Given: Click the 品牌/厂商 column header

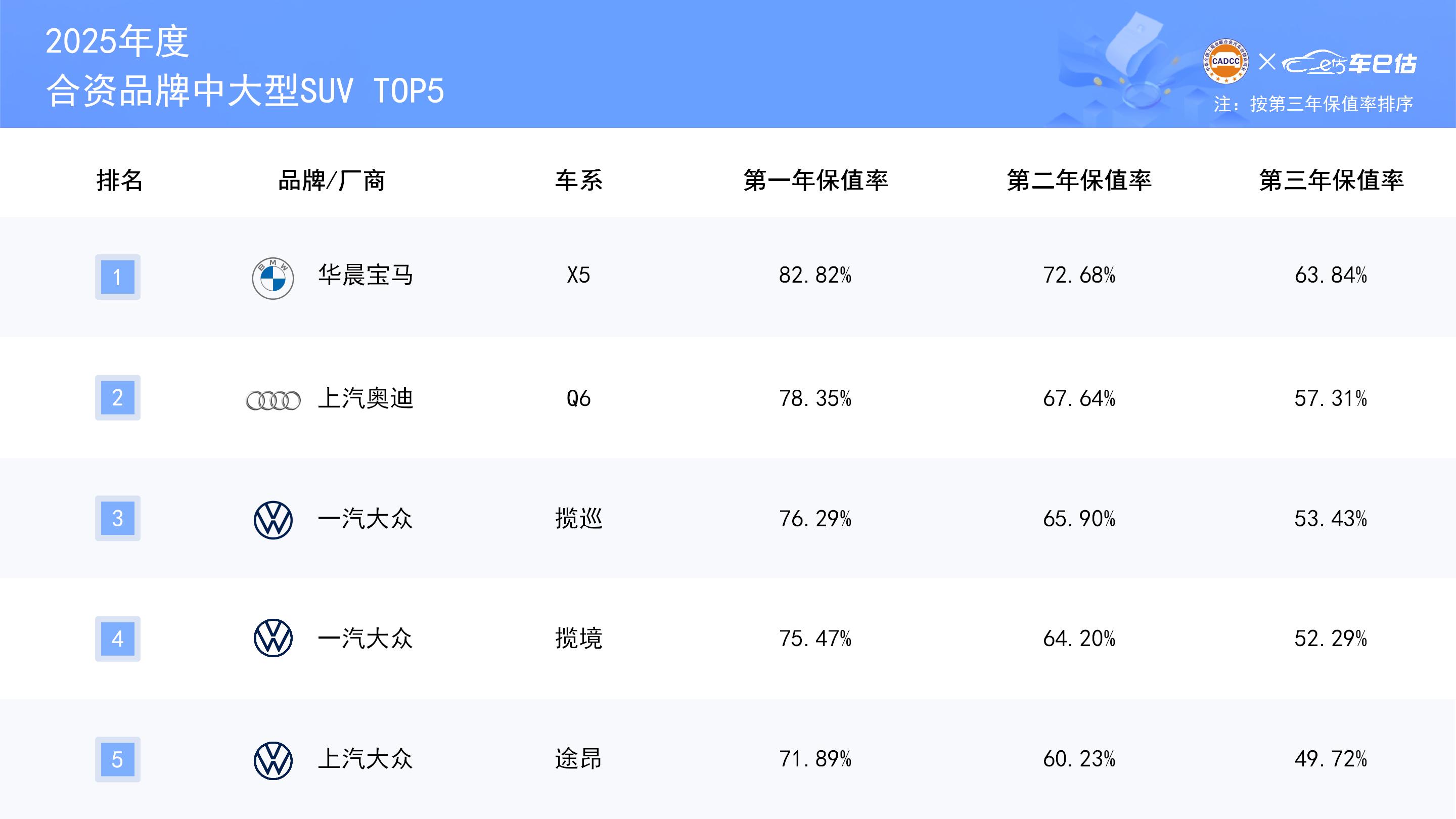Looking at the screenshot, I should (x=332, y=181).
